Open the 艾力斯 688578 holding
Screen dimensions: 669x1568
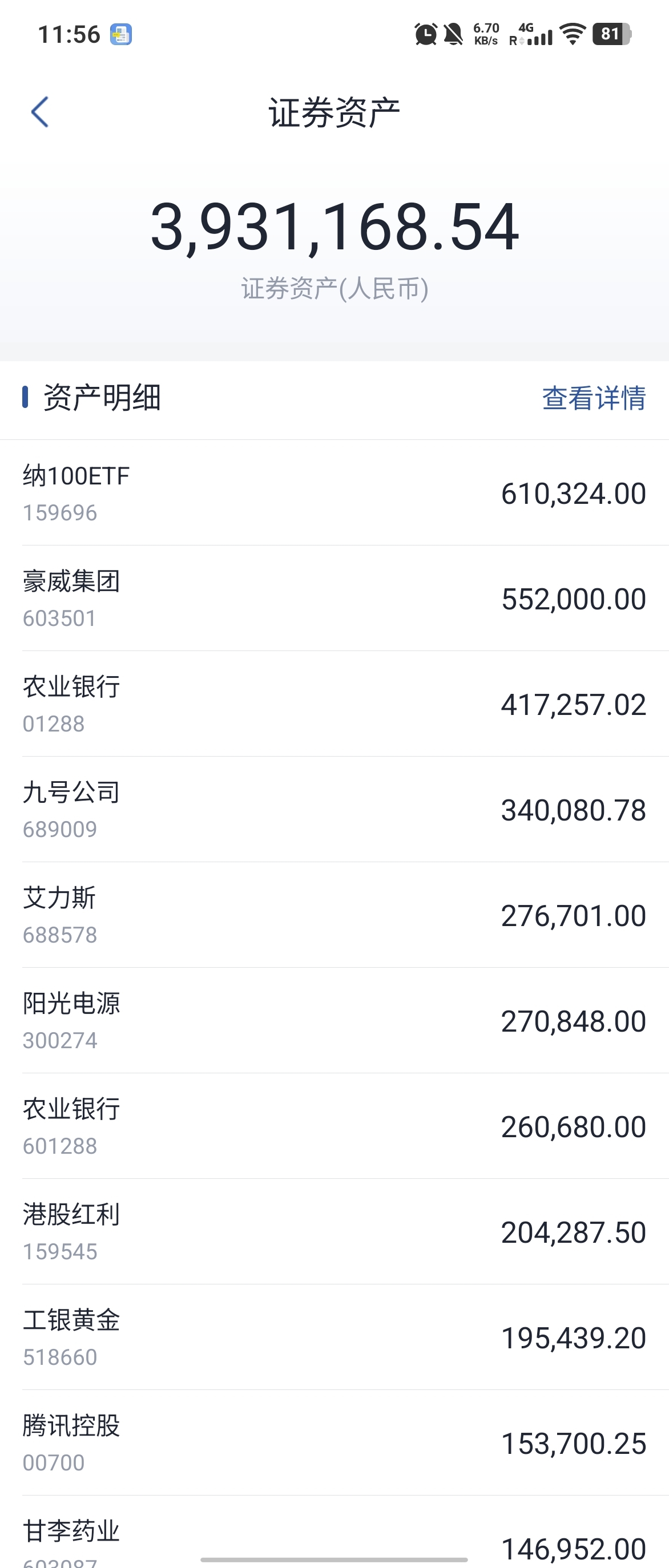pyautogui.click(x=334, y=915)
